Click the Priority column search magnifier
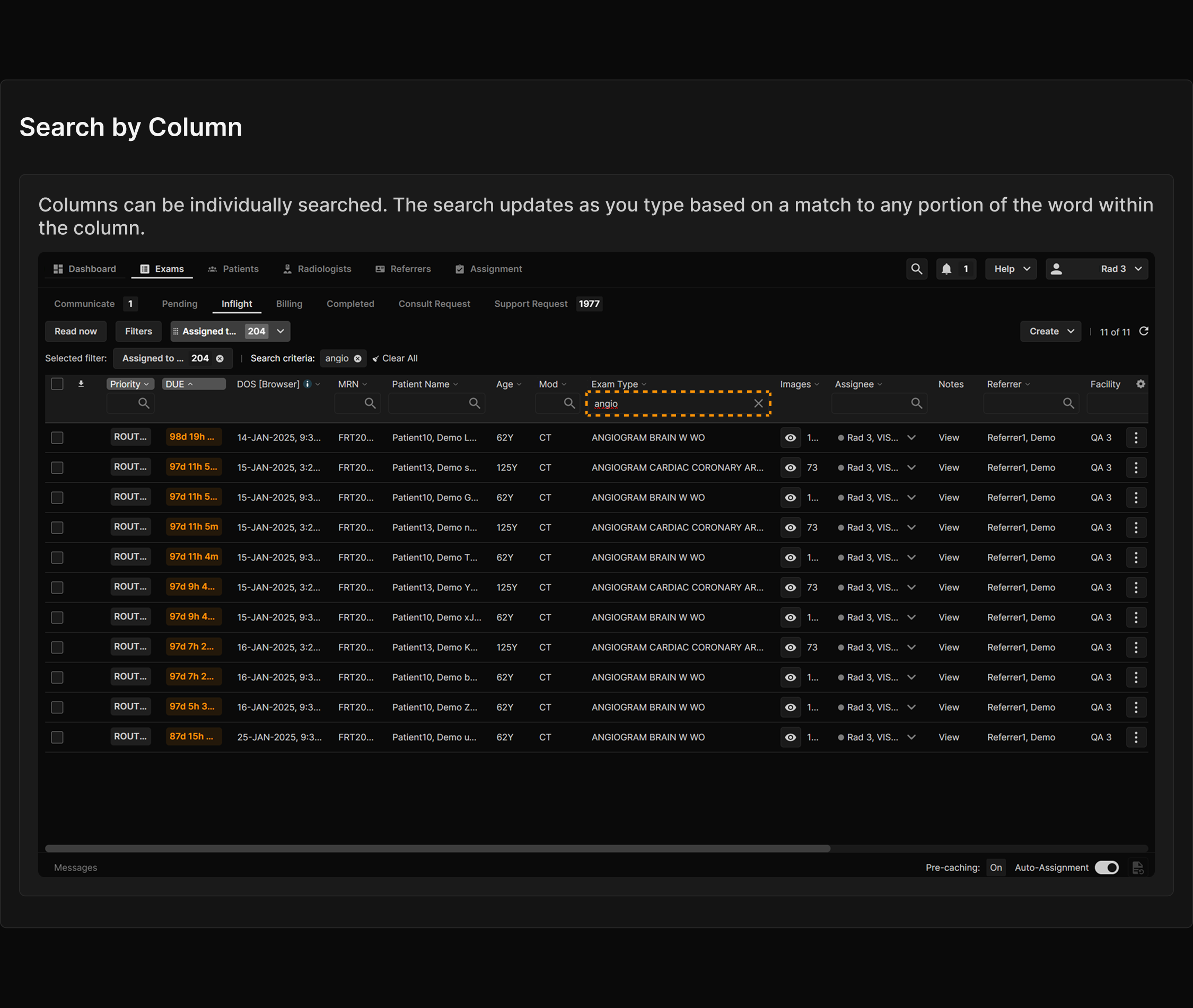1193x1008 pixels. coord(144,403)
